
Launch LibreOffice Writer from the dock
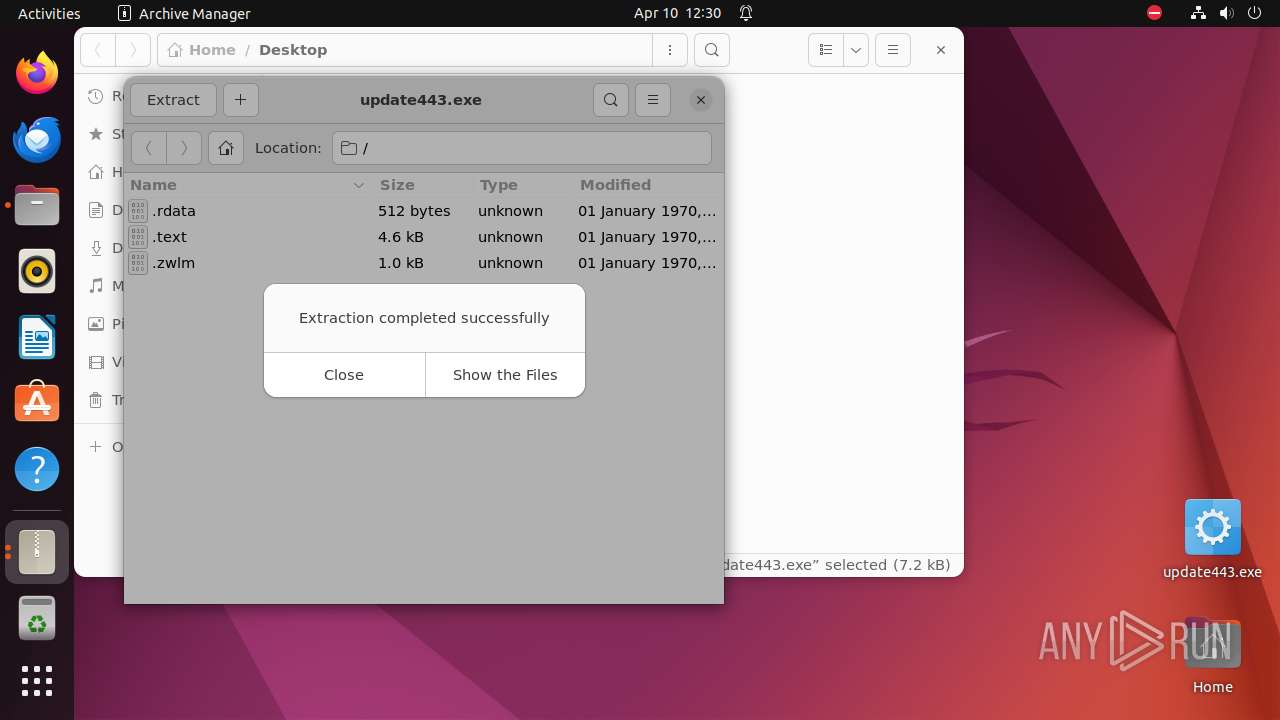coord(37,337)
